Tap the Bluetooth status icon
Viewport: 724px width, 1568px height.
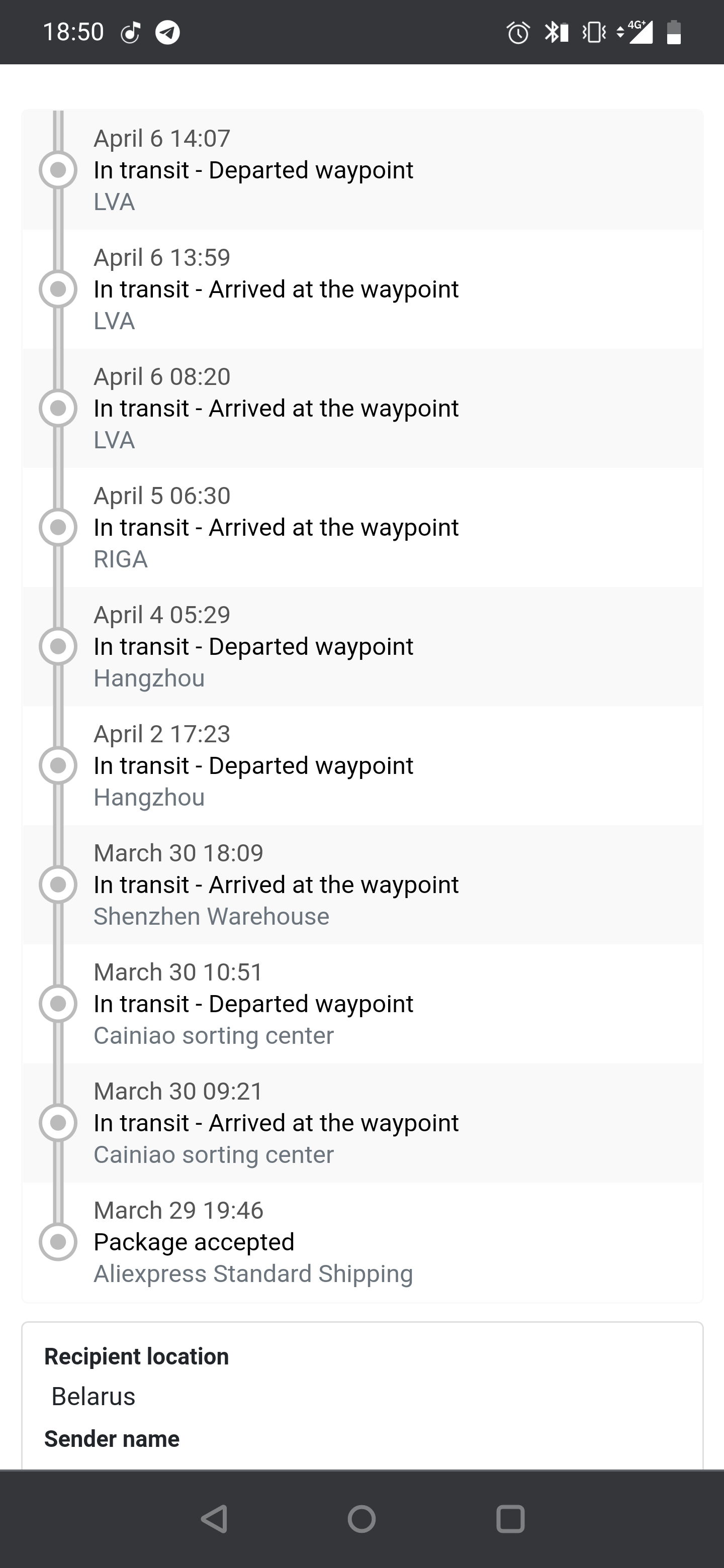556,32
